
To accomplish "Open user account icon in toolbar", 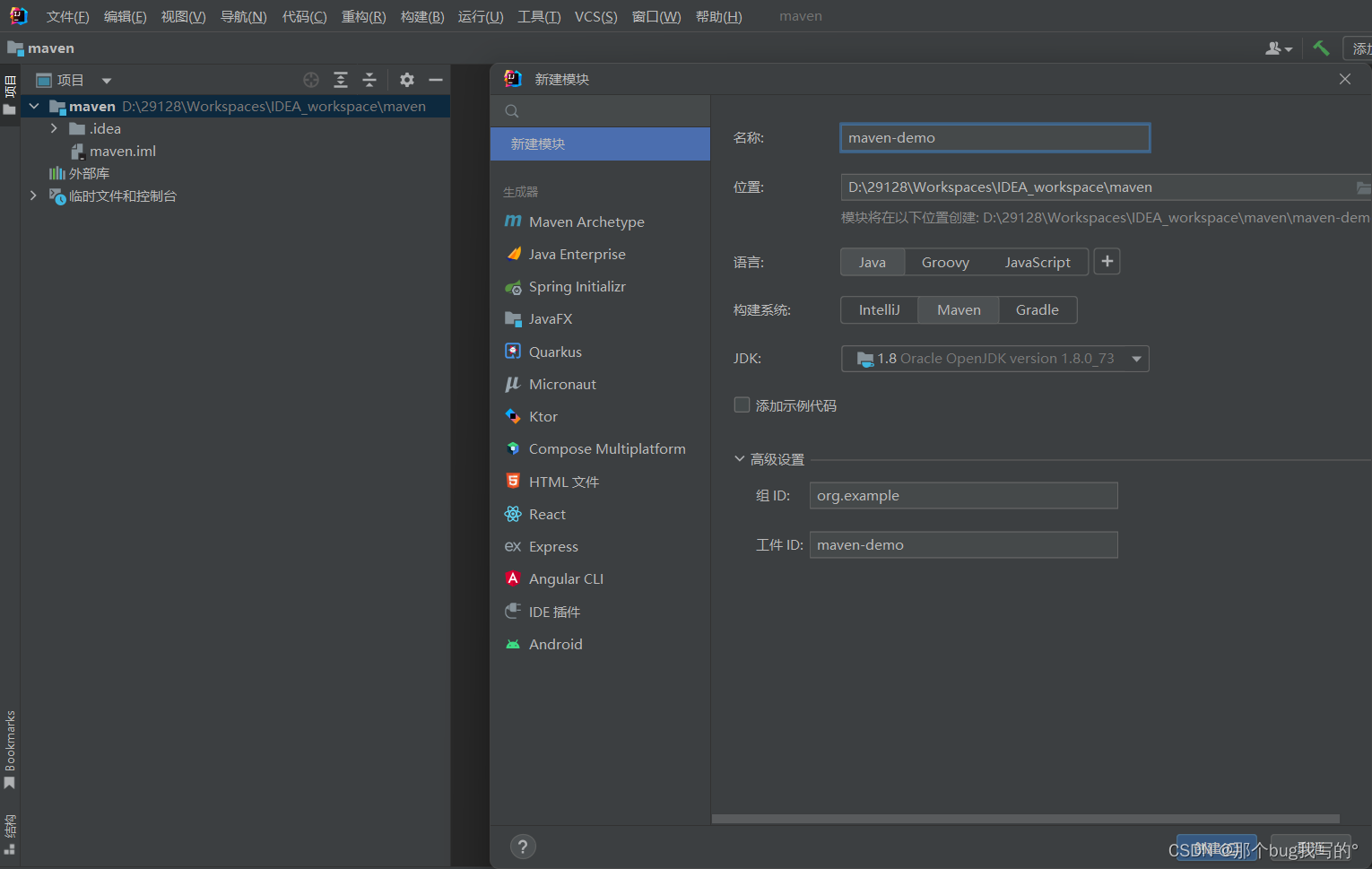I will point(1278,48).
